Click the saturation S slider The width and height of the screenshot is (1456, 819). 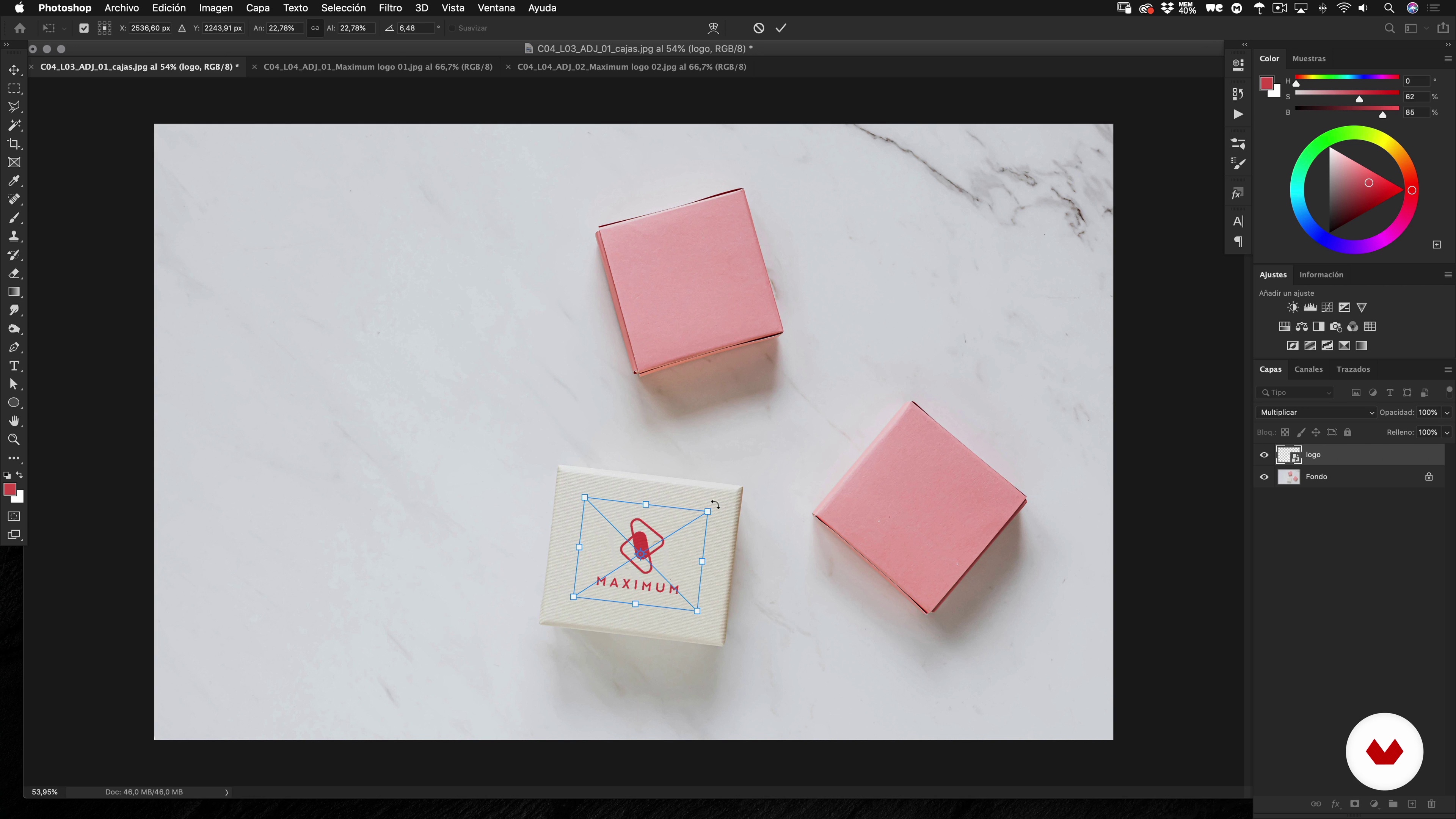click(1346, 93)
